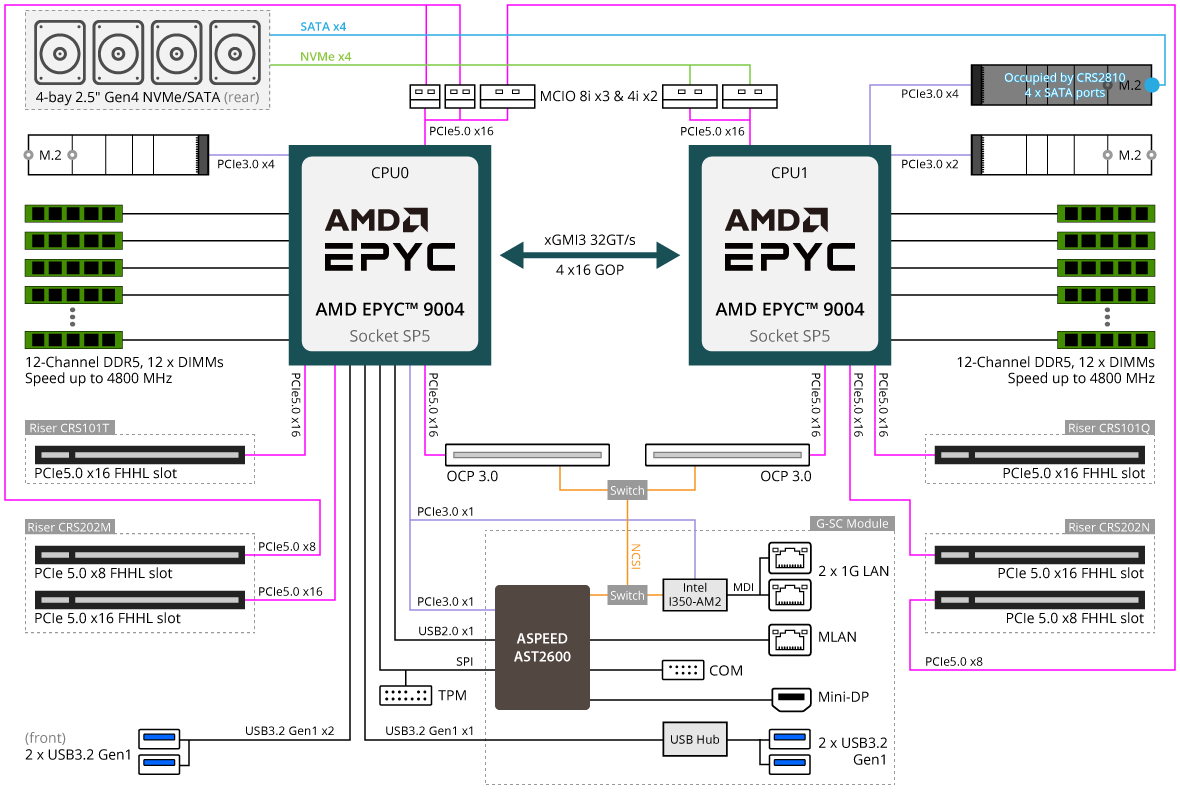Click the xGMI3 double-headed arrow between CPUs
Image resolution: width=1180 pixels, height=800 pixels.
(x=589, y=254)
